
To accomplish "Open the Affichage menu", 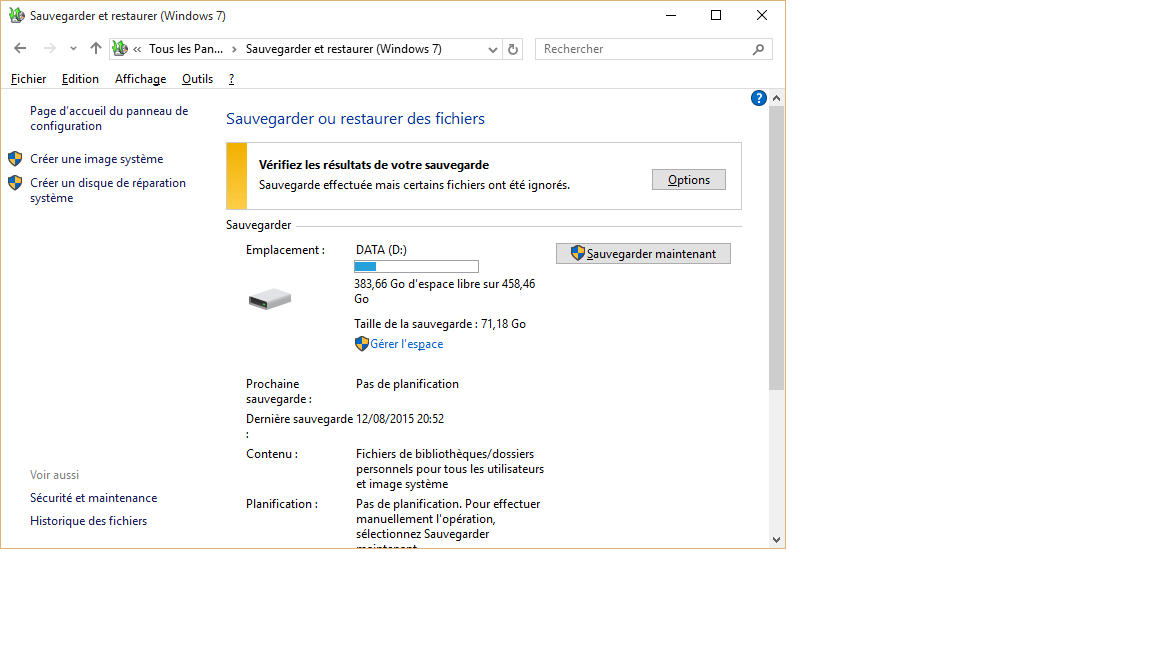I will pos(140,79).
